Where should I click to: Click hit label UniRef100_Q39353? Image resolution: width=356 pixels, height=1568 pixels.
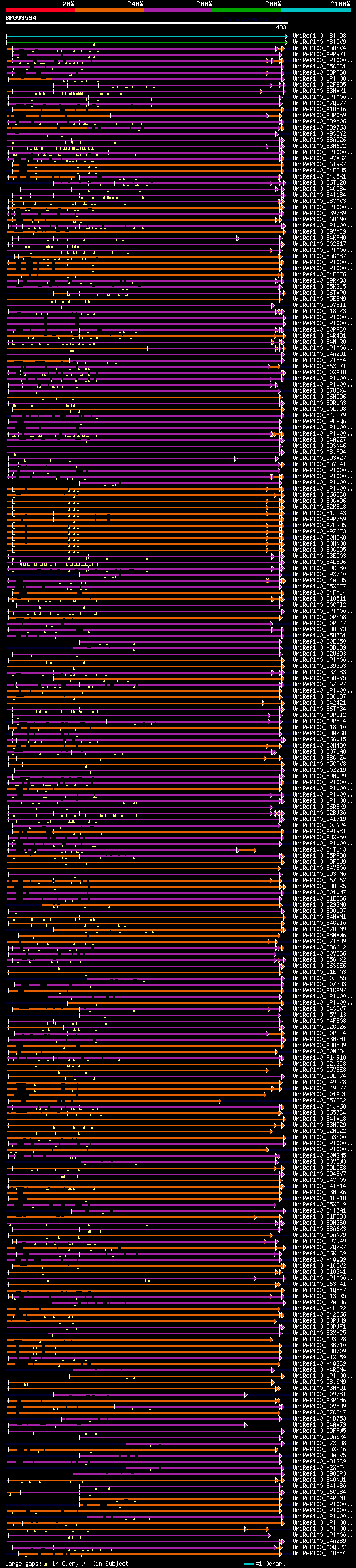coord(319,666)
